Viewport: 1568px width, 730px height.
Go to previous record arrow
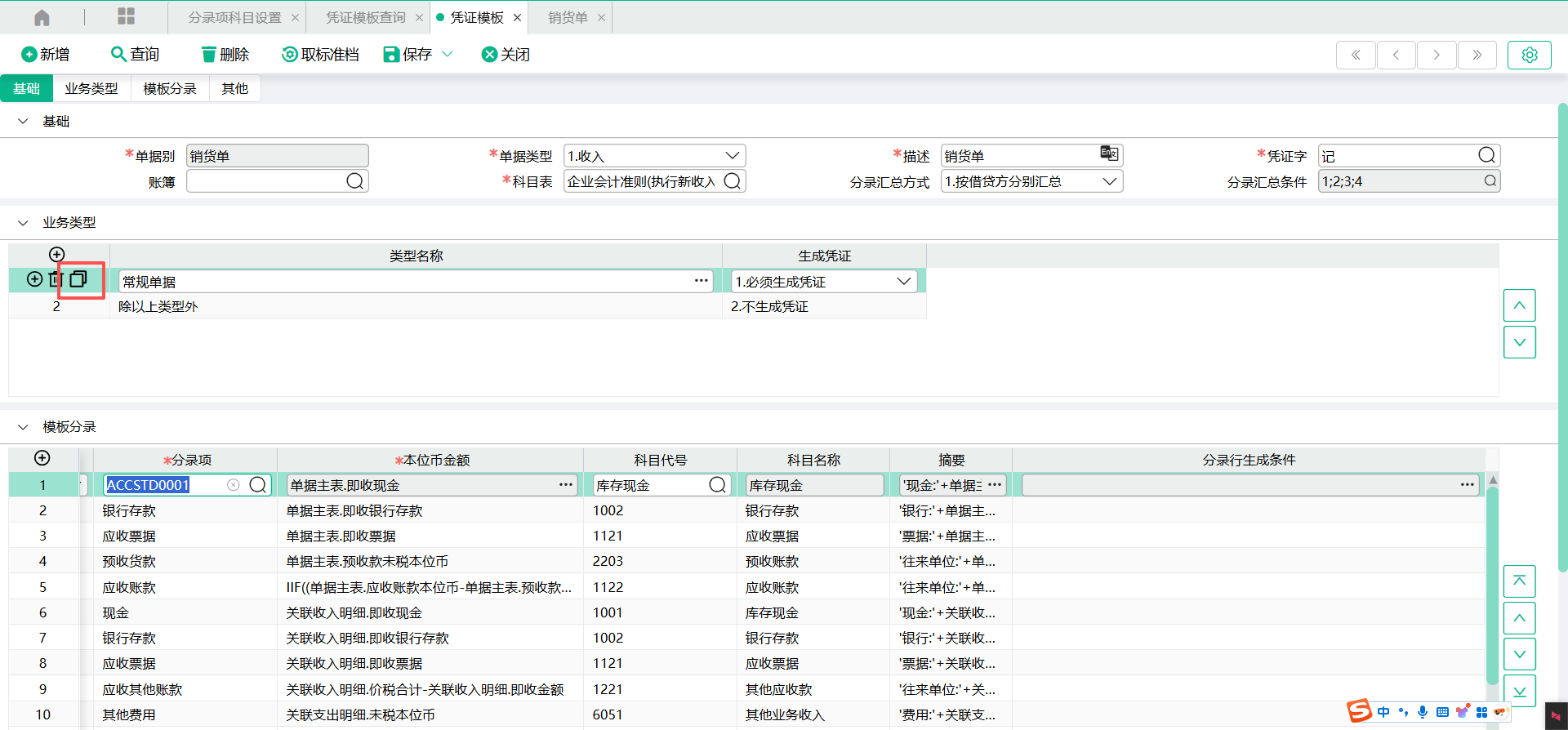click(x=1396, y=55)
